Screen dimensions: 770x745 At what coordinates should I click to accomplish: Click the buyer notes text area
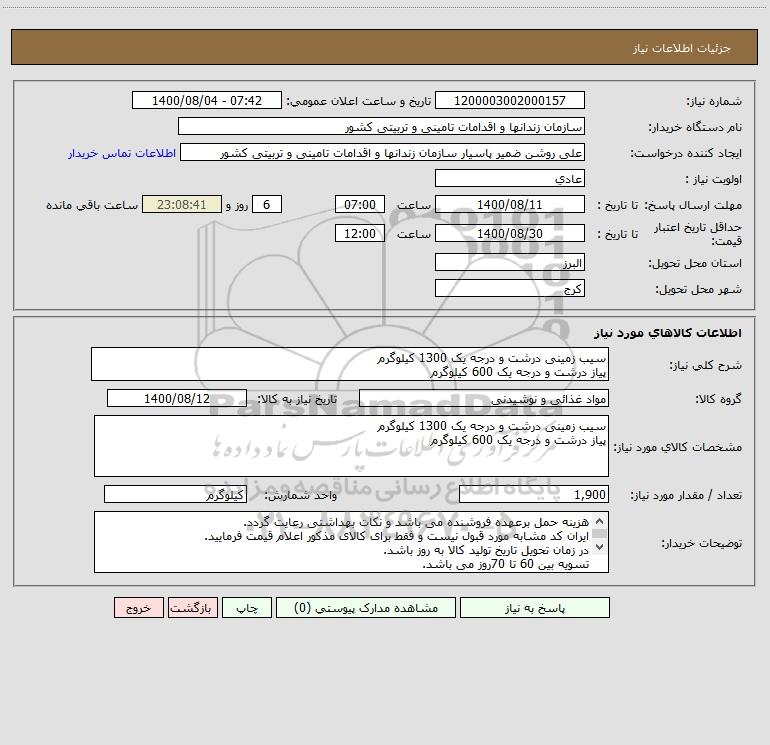coord(351,542)
